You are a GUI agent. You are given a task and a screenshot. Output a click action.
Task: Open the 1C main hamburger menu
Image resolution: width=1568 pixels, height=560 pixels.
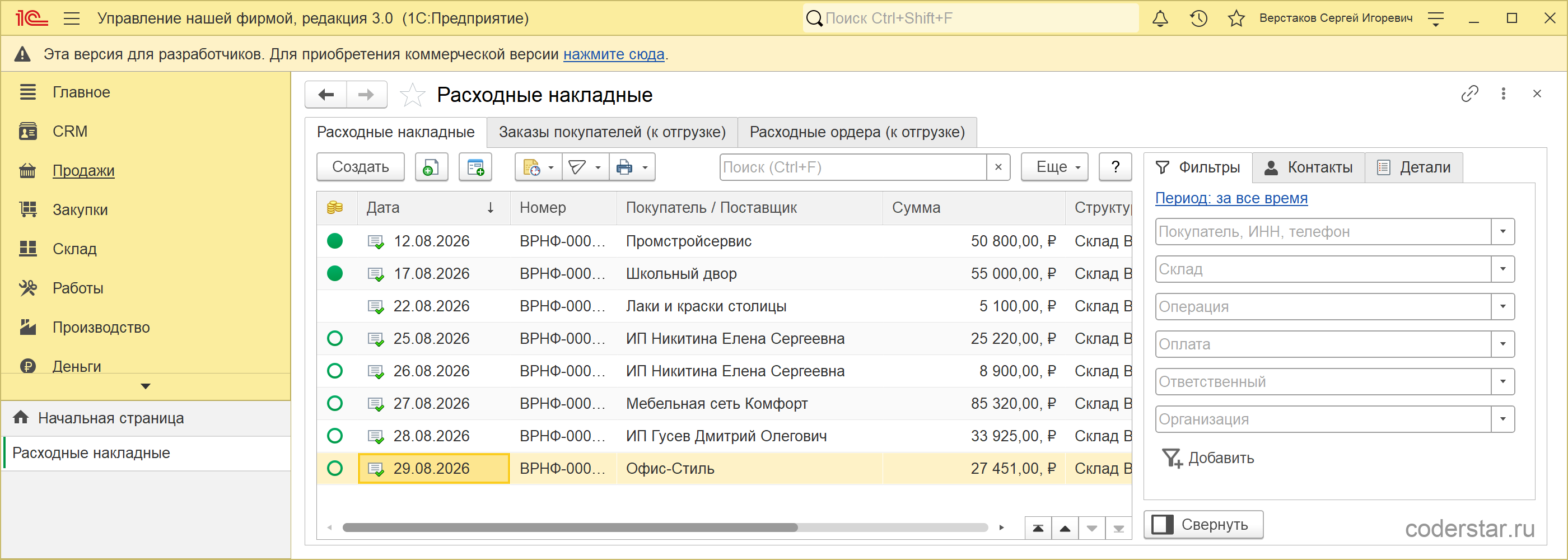tap(72, 18)
